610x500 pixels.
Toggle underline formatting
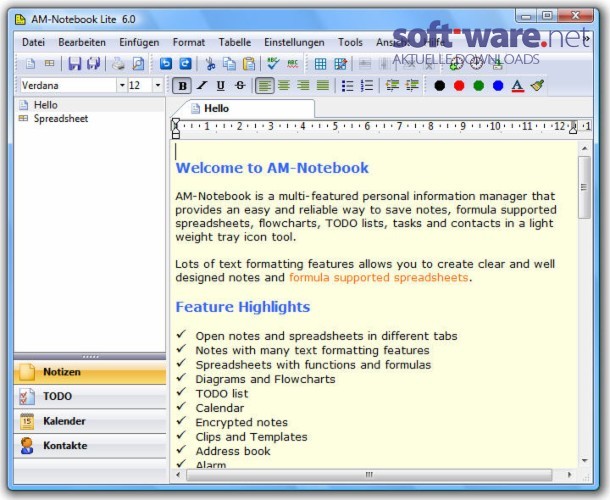pos(221,86)
